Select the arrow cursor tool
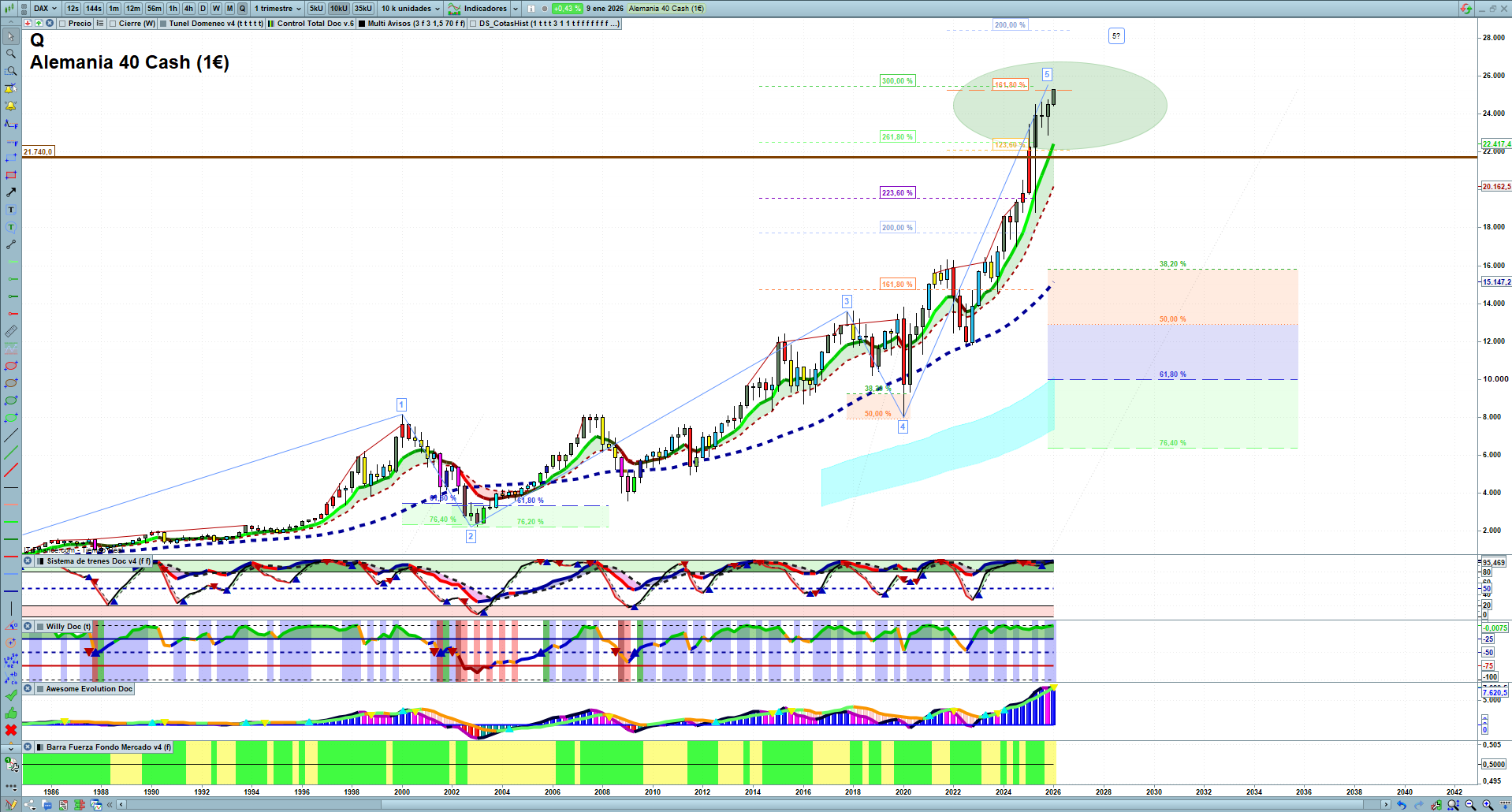This screenshot has width=1512, height=812. pyautogui.click(x=11, y=36)
